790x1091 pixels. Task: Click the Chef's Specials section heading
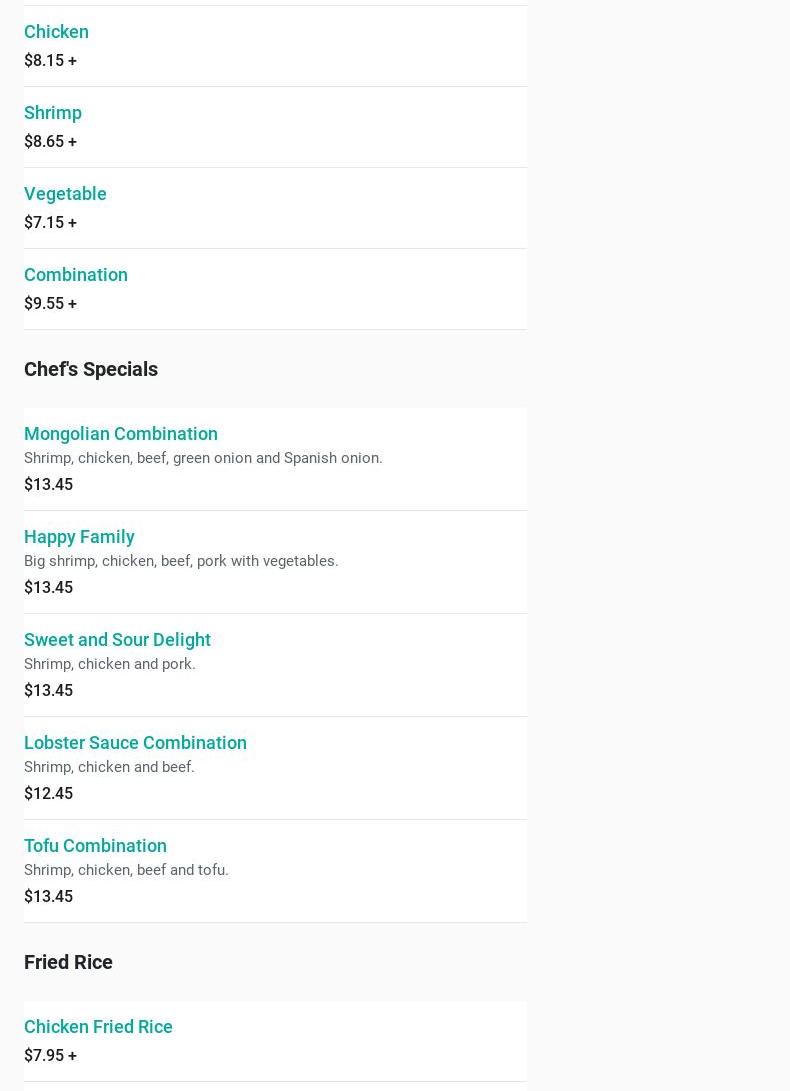pyautogui.click(x=91, y=369)
